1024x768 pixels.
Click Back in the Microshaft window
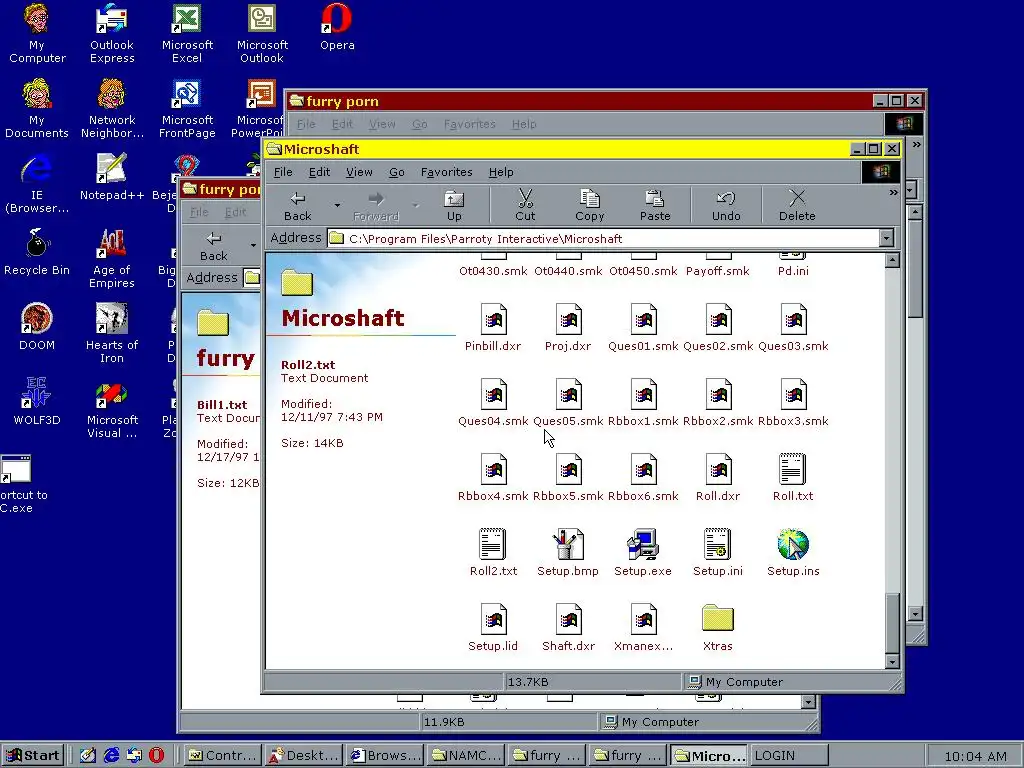point(298,204)
